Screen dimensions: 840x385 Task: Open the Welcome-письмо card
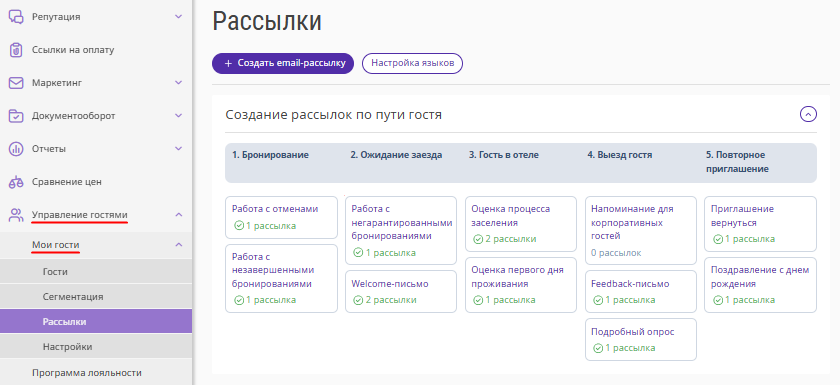(401, 291)
